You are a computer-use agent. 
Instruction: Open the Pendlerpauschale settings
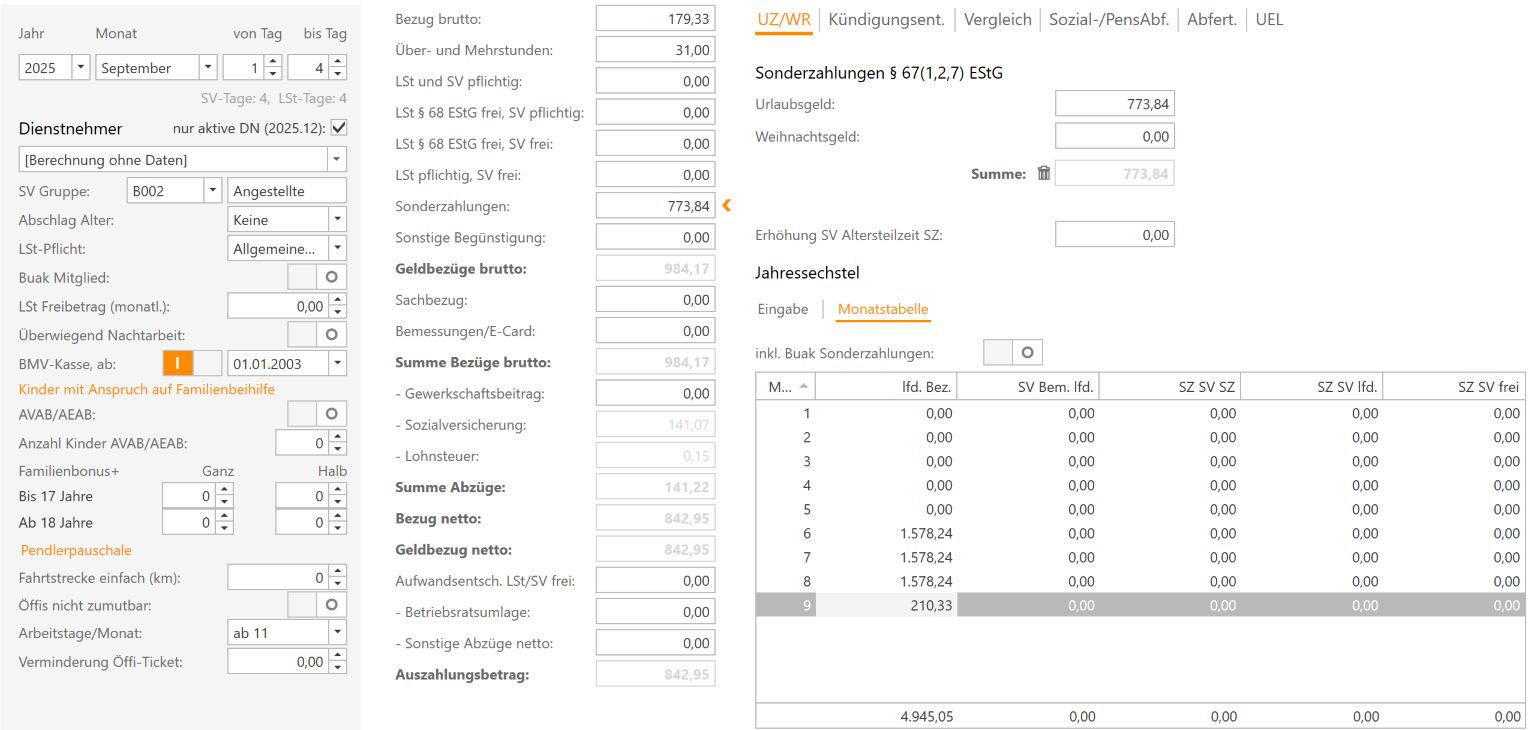(75, 549)
